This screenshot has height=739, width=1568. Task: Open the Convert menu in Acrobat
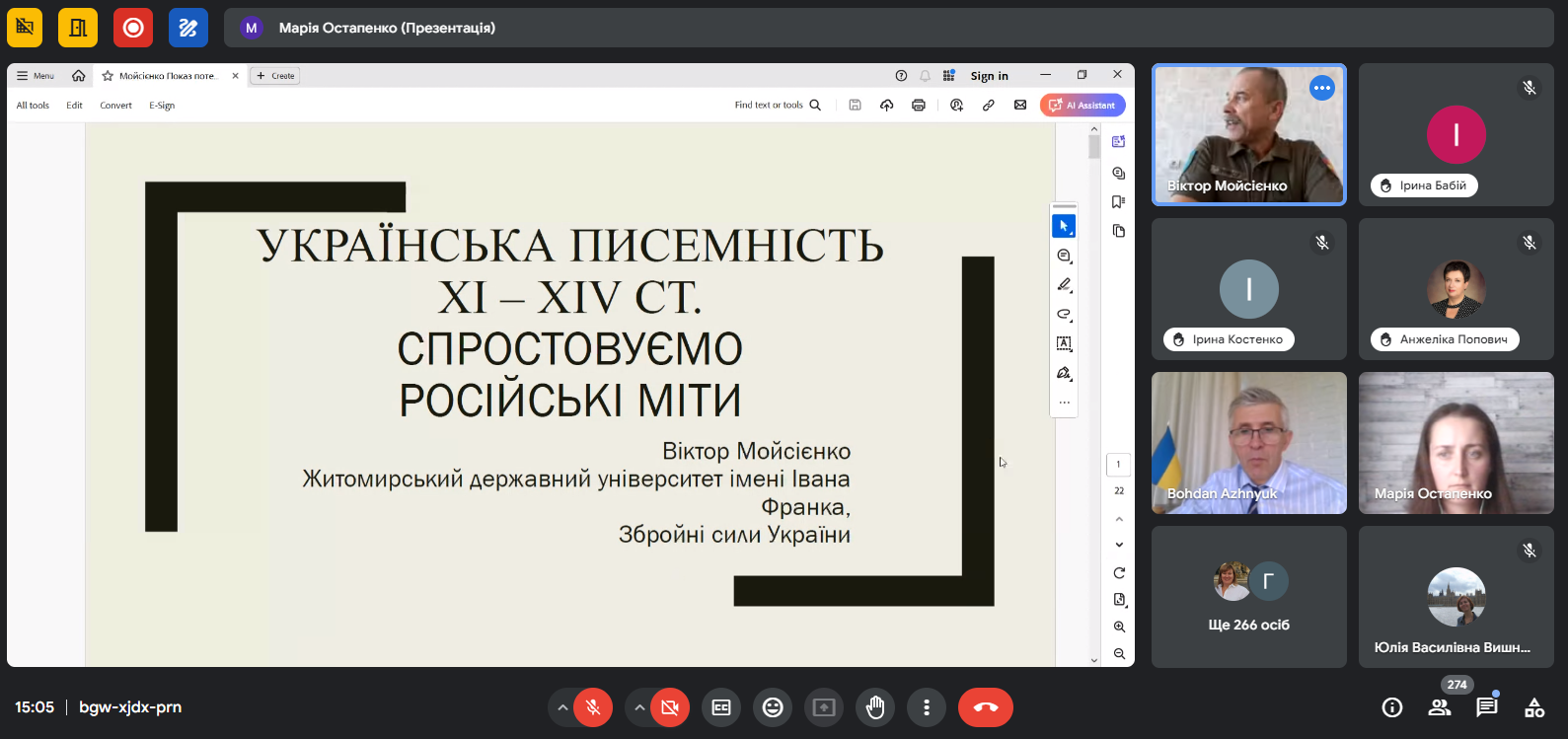point(115,106)
